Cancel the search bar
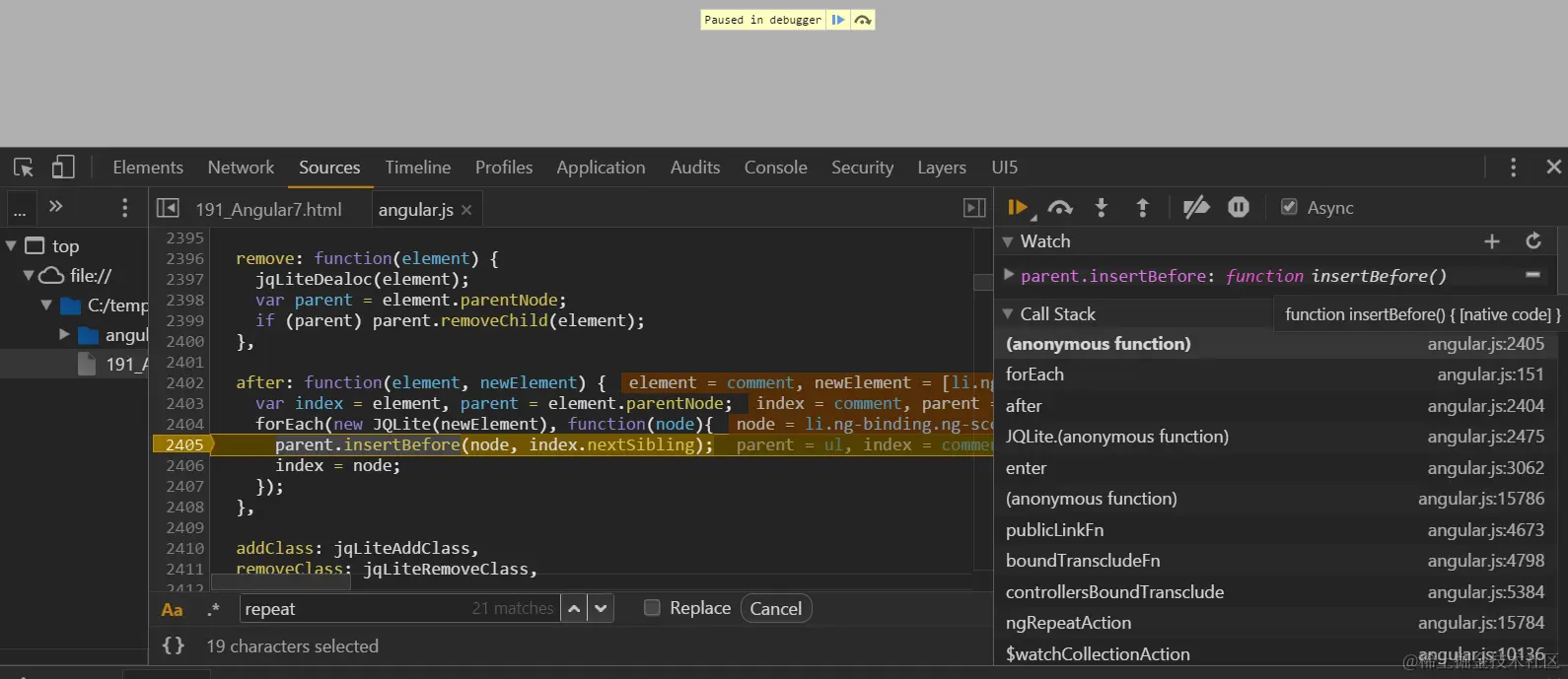 click(776, 609)
